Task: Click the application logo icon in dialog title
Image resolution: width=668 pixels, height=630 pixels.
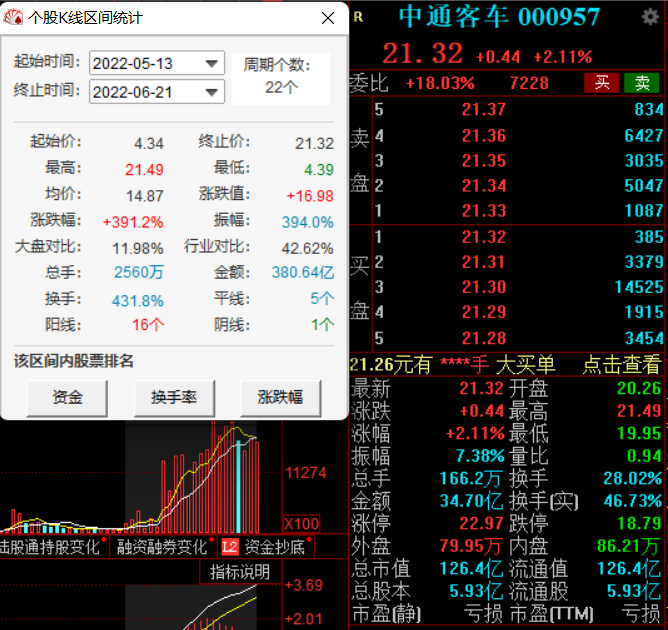Action: 13,17
